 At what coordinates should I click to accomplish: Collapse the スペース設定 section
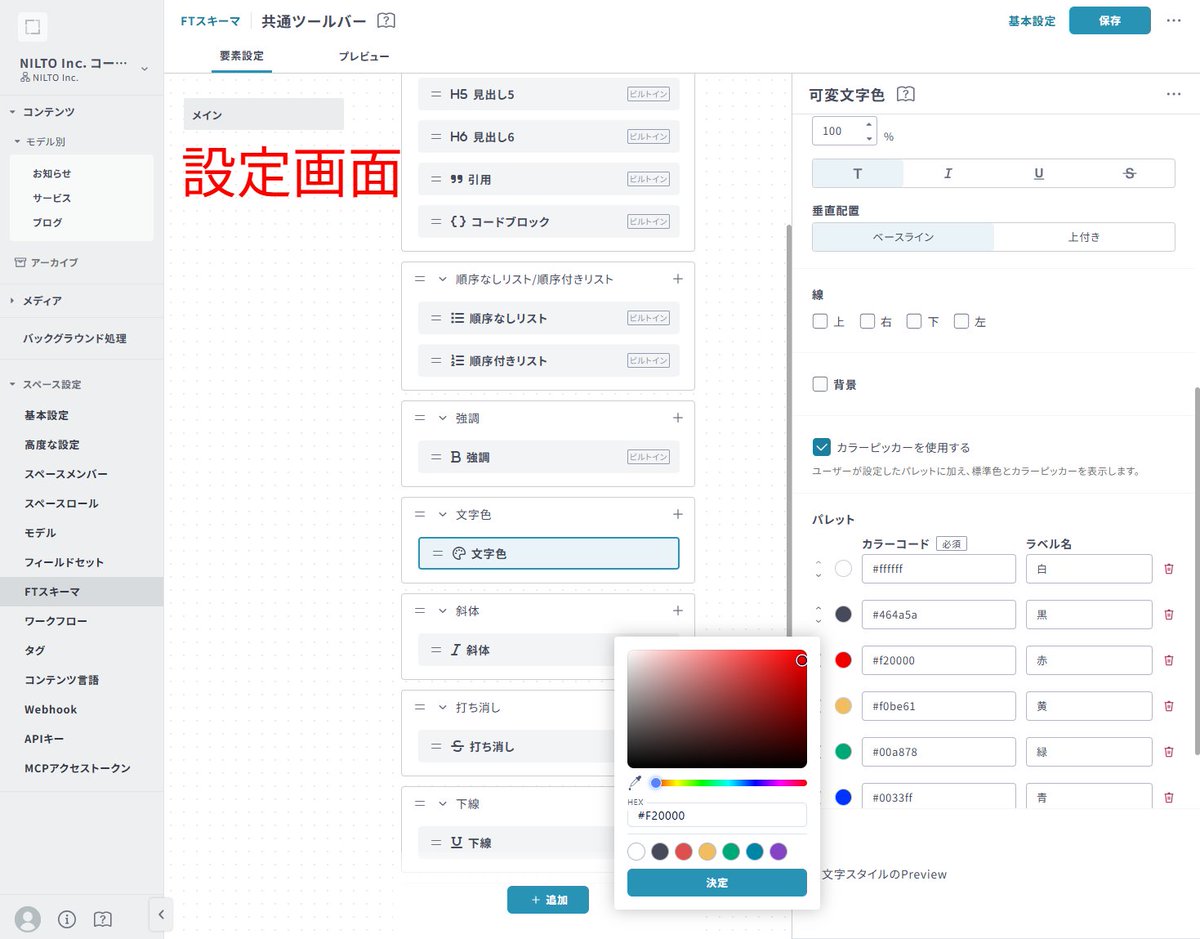[x=12, y=384]
